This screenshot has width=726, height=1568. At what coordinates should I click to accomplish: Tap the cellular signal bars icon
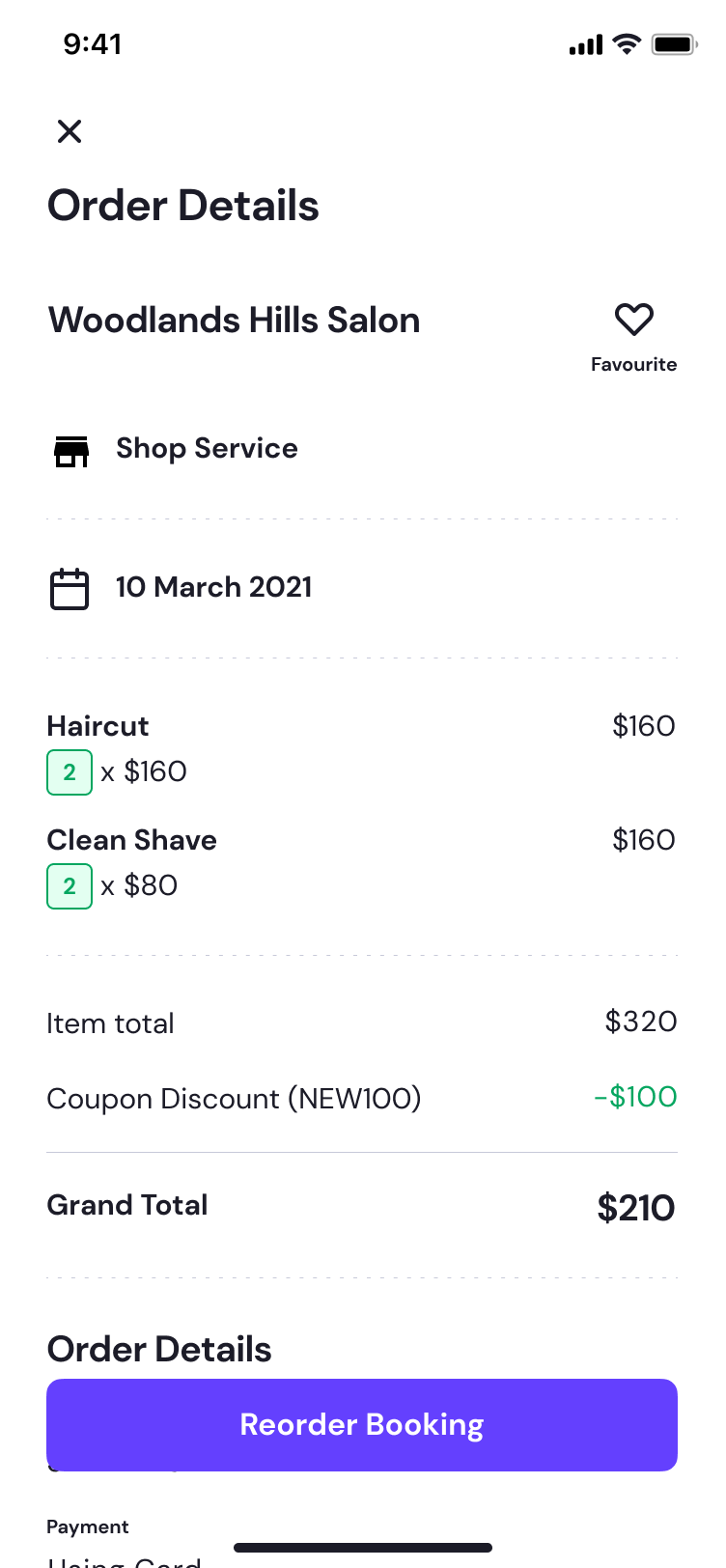(x=586, y=45)
